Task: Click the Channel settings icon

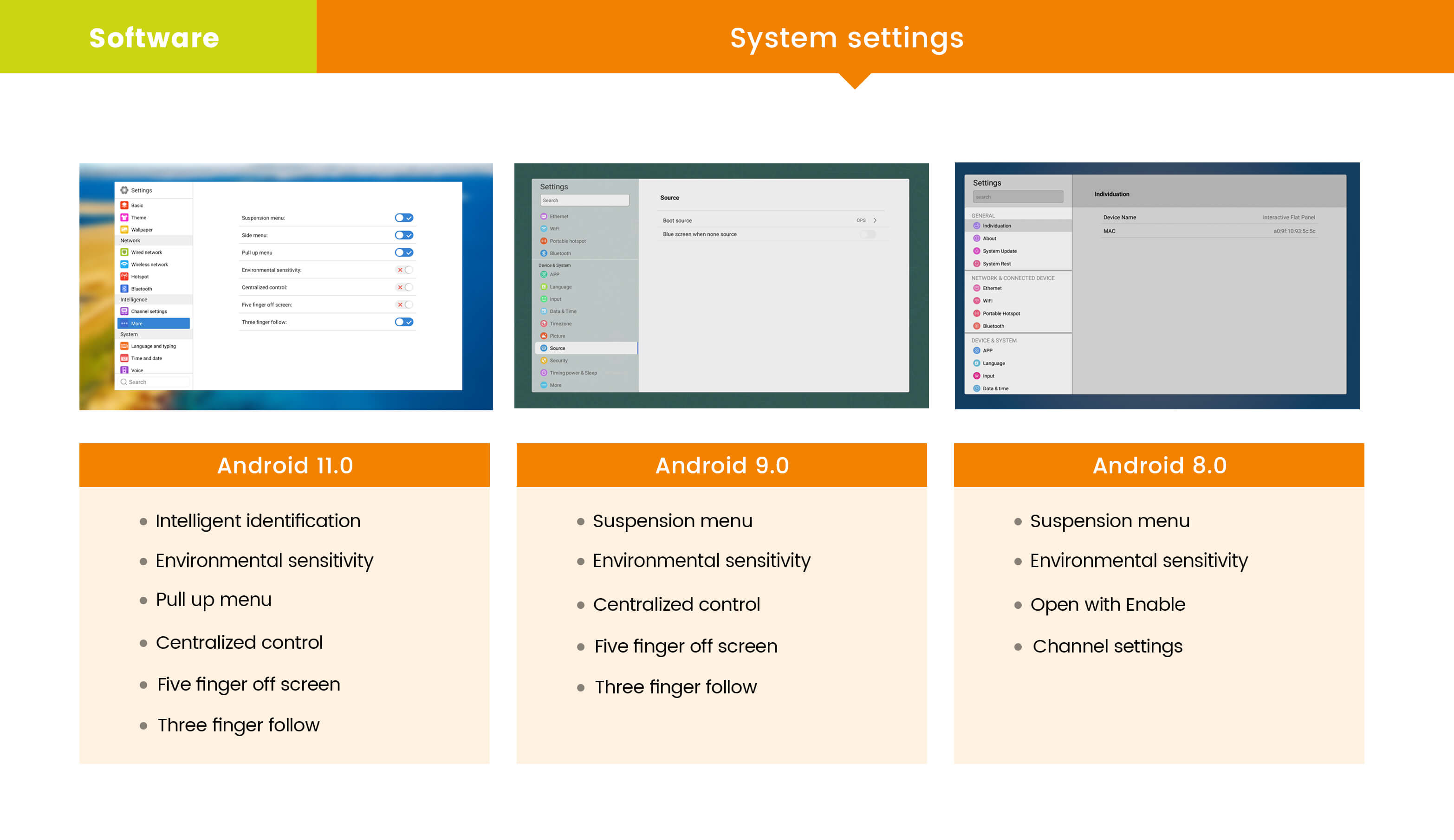Action: [124, 311]
